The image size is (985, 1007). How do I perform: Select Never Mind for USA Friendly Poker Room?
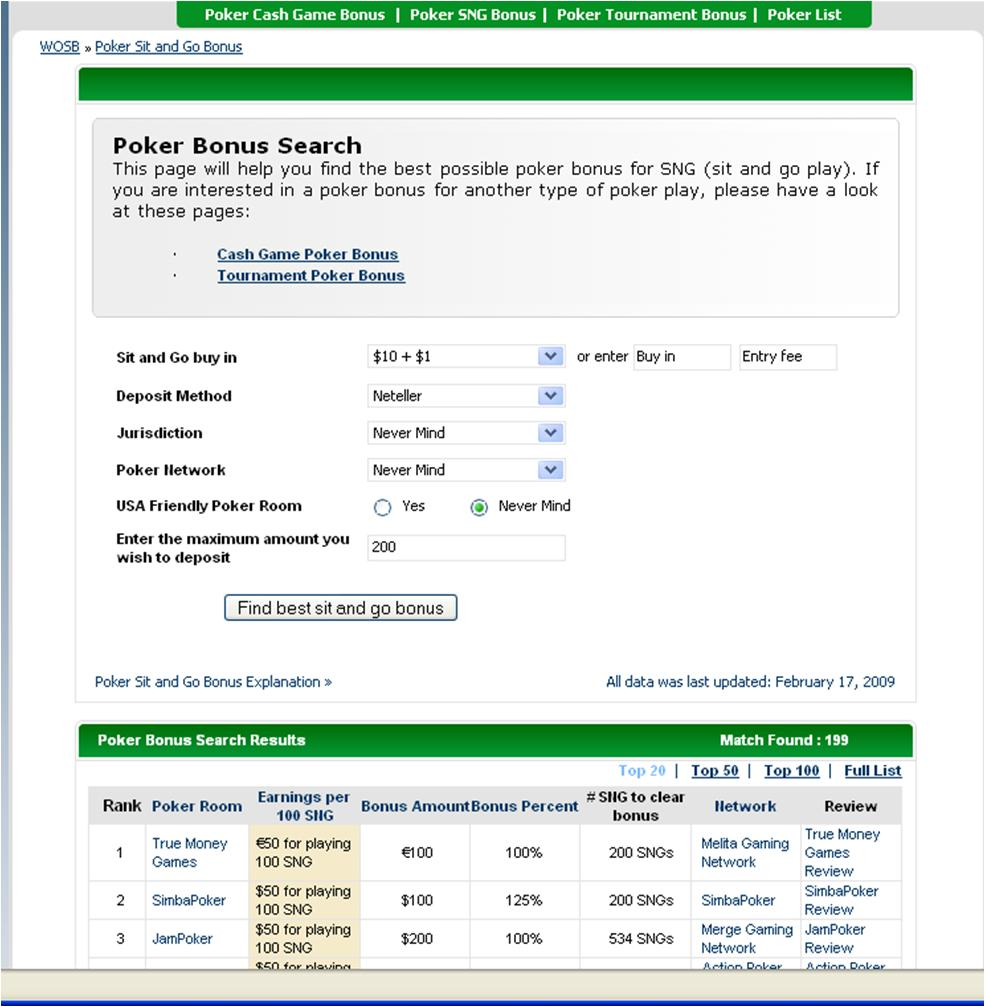pos(479,507)
